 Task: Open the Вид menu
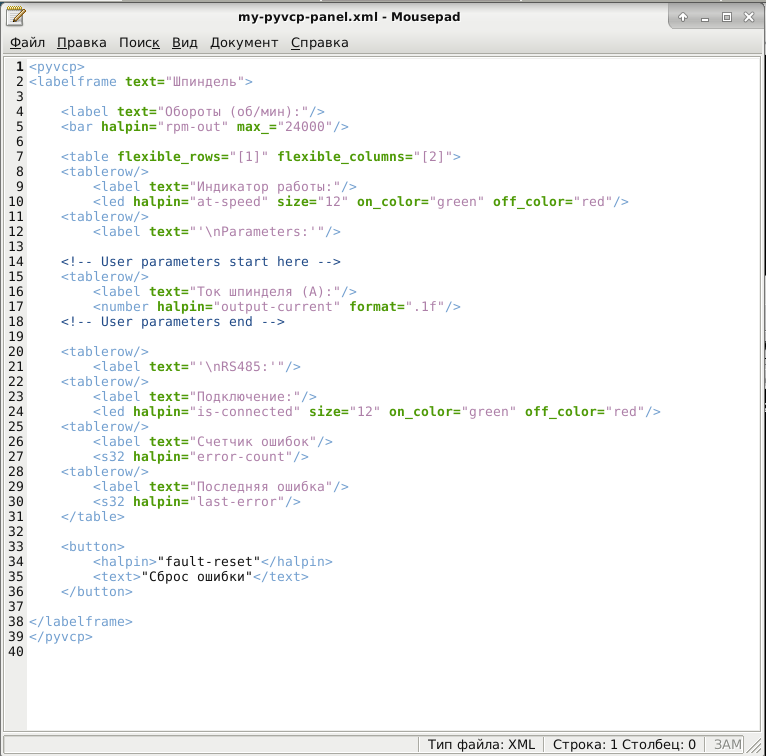click(x=185, y=42)
